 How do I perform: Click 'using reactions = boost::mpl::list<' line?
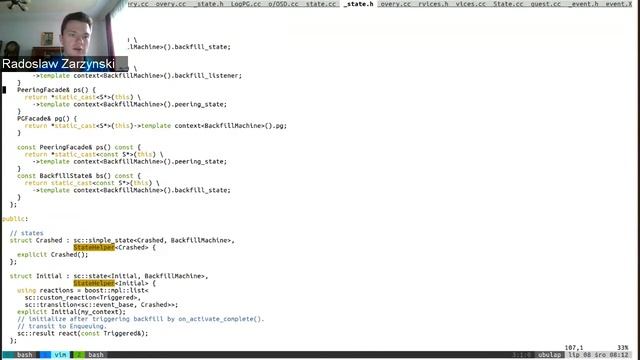[x=83, y=291]
